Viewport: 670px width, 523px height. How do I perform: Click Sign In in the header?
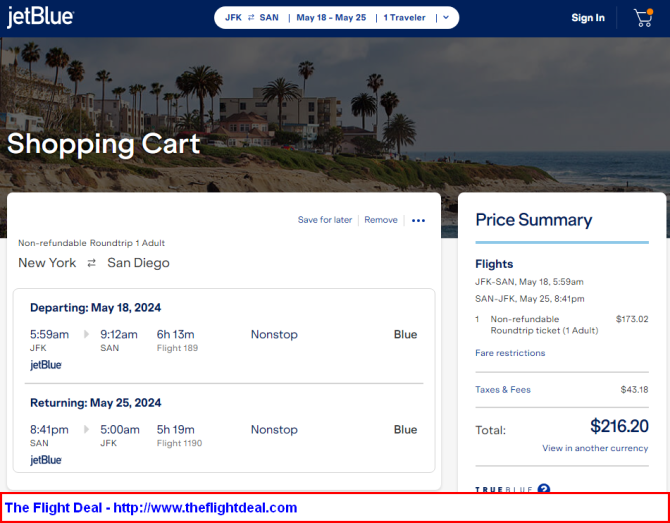pyautogui.click(x=588, y=18)
